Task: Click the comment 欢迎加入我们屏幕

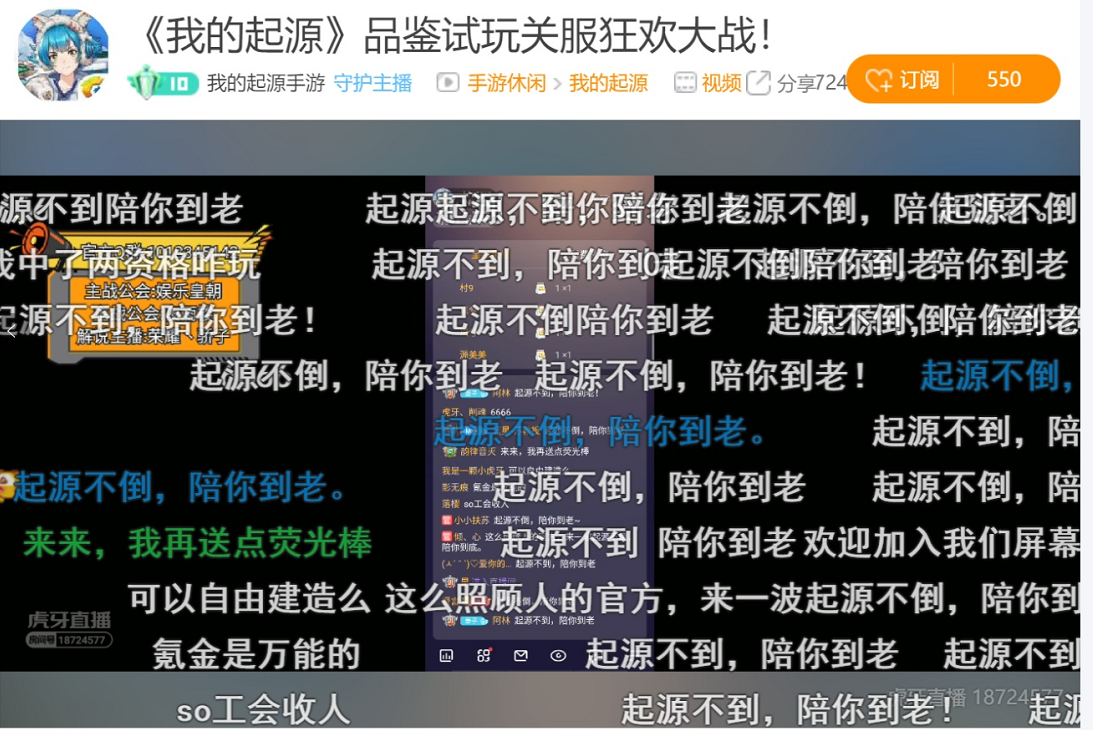Action: coord(942,543)
